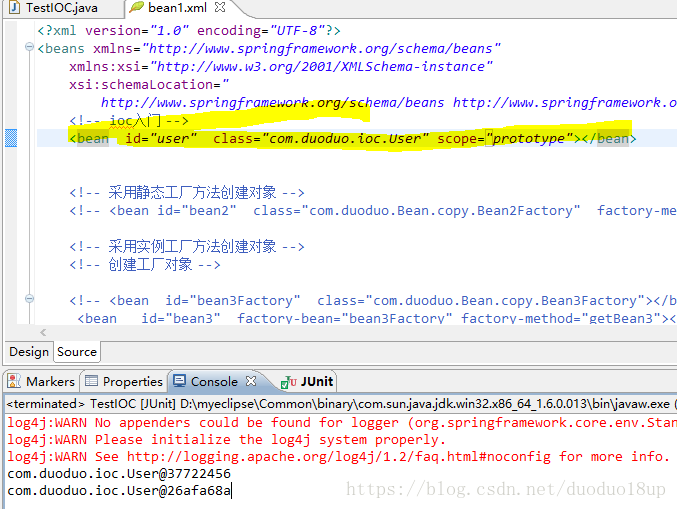Open the log4j faq.html#noconfig link in console
Viewport: 677px width, 509px height.
tap(338, 456)
